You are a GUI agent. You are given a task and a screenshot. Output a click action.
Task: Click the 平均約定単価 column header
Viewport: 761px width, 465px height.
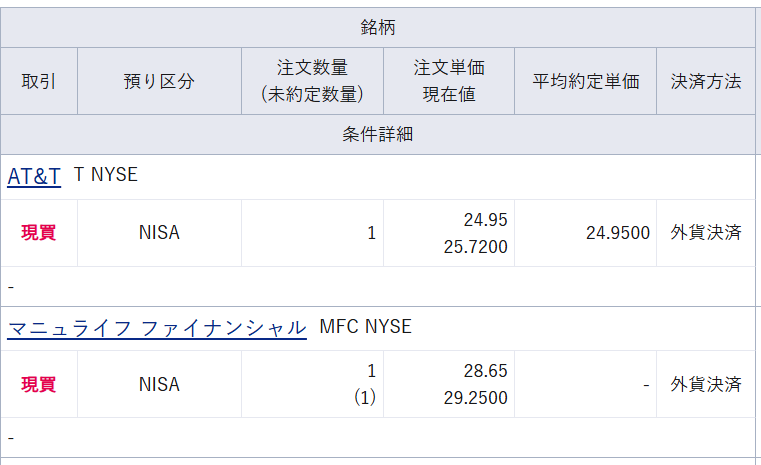pyautogui.click(x=586, y=81)
